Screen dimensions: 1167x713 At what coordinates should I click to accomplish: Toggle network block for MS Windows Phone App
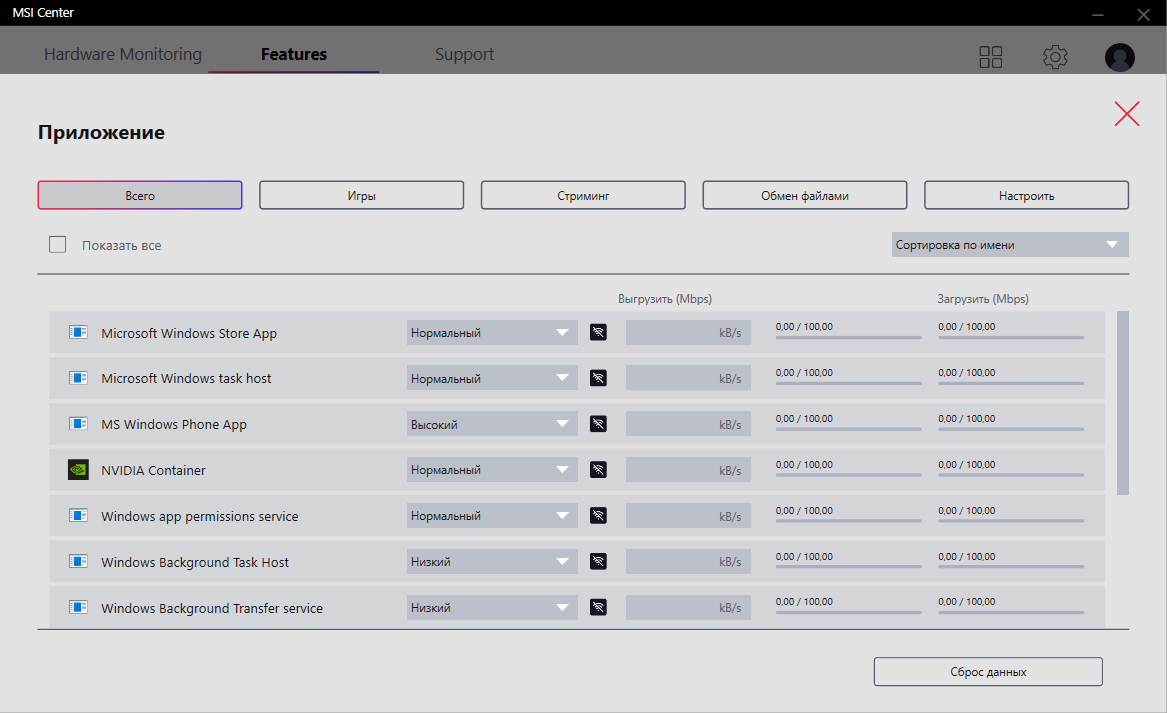coord(598,423)
